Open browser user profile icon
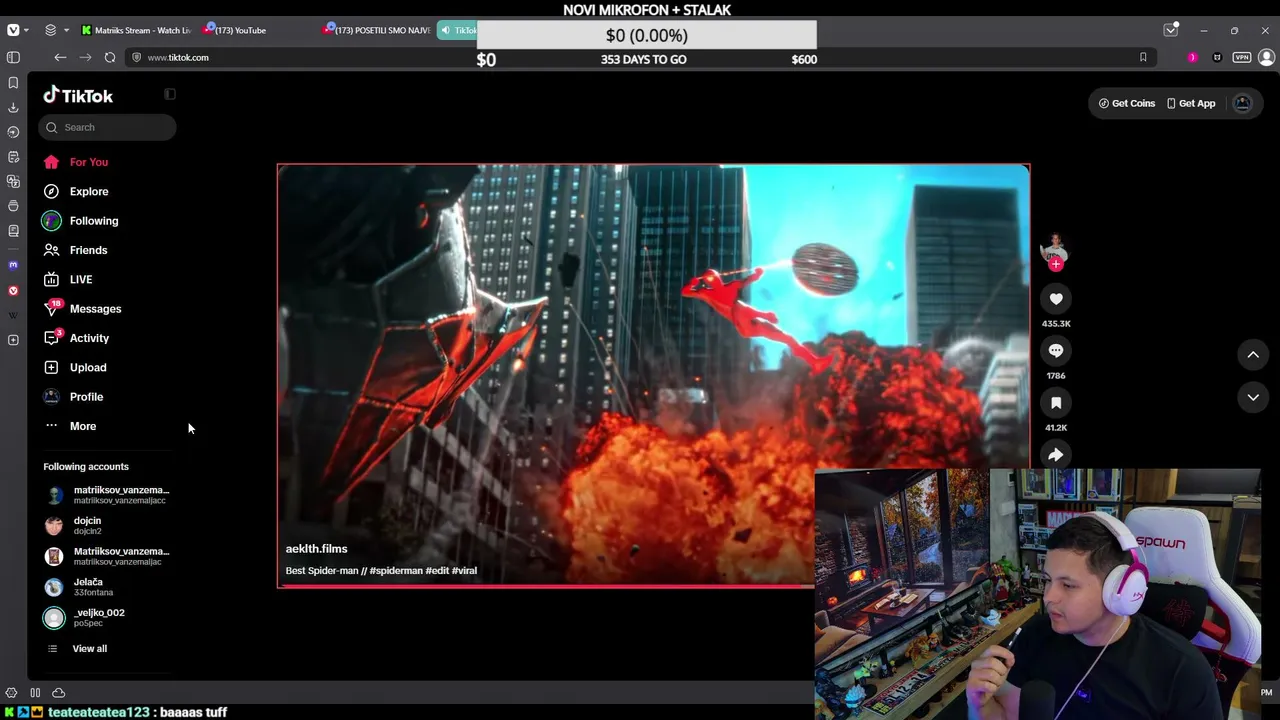 pyautogui.click(x=1266, y=58)
